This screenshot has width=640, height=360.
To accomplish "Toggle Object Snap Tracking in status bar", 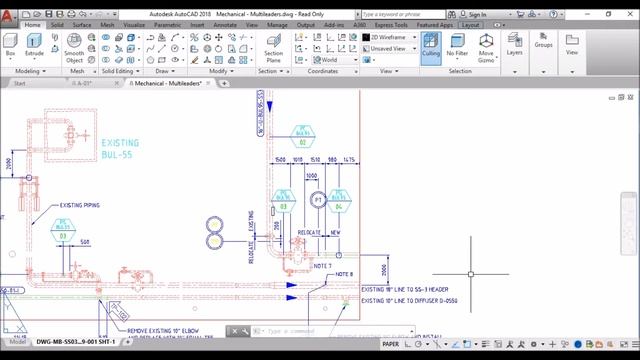I will pyautogui.click(x=455, y=344).
